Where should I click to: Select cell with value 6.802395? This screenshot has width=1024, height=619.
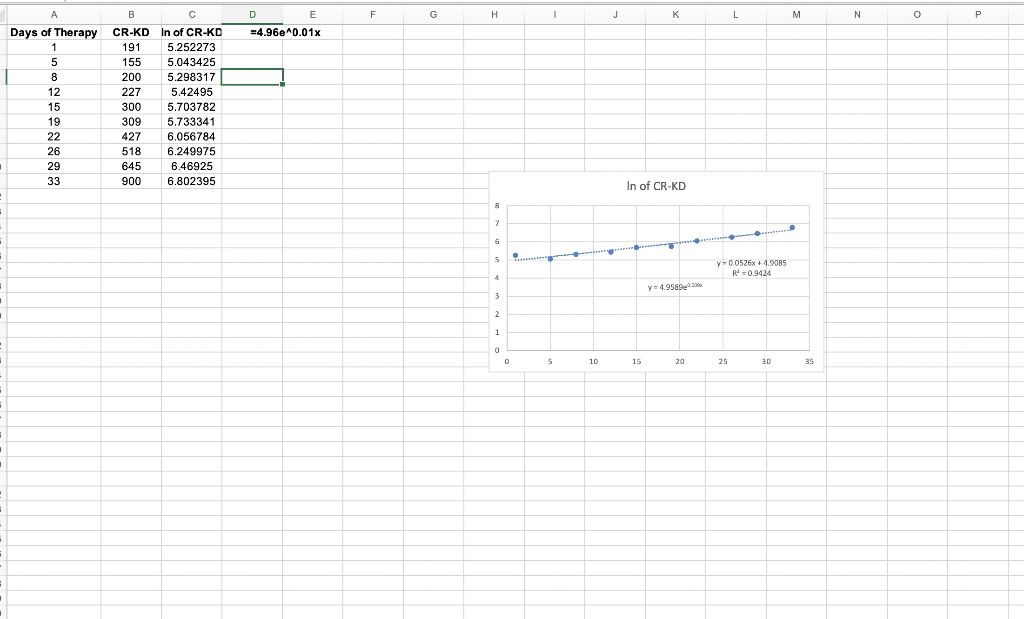click(191, 181)
